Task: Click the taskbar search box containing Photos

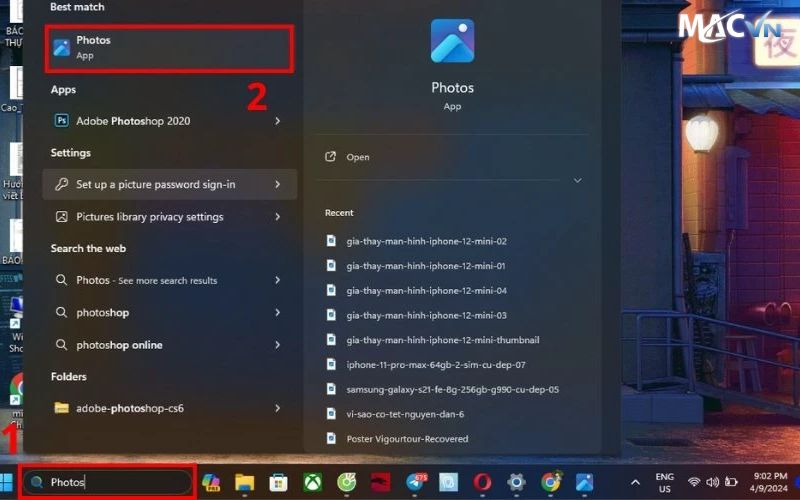Action: tap(108, 482)
